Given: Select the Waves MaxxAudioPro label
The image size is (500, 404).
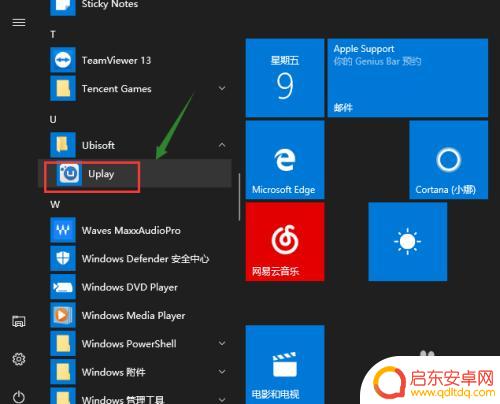Looking at the screenshot, I should pyautogui.click(x=131, y=230).
